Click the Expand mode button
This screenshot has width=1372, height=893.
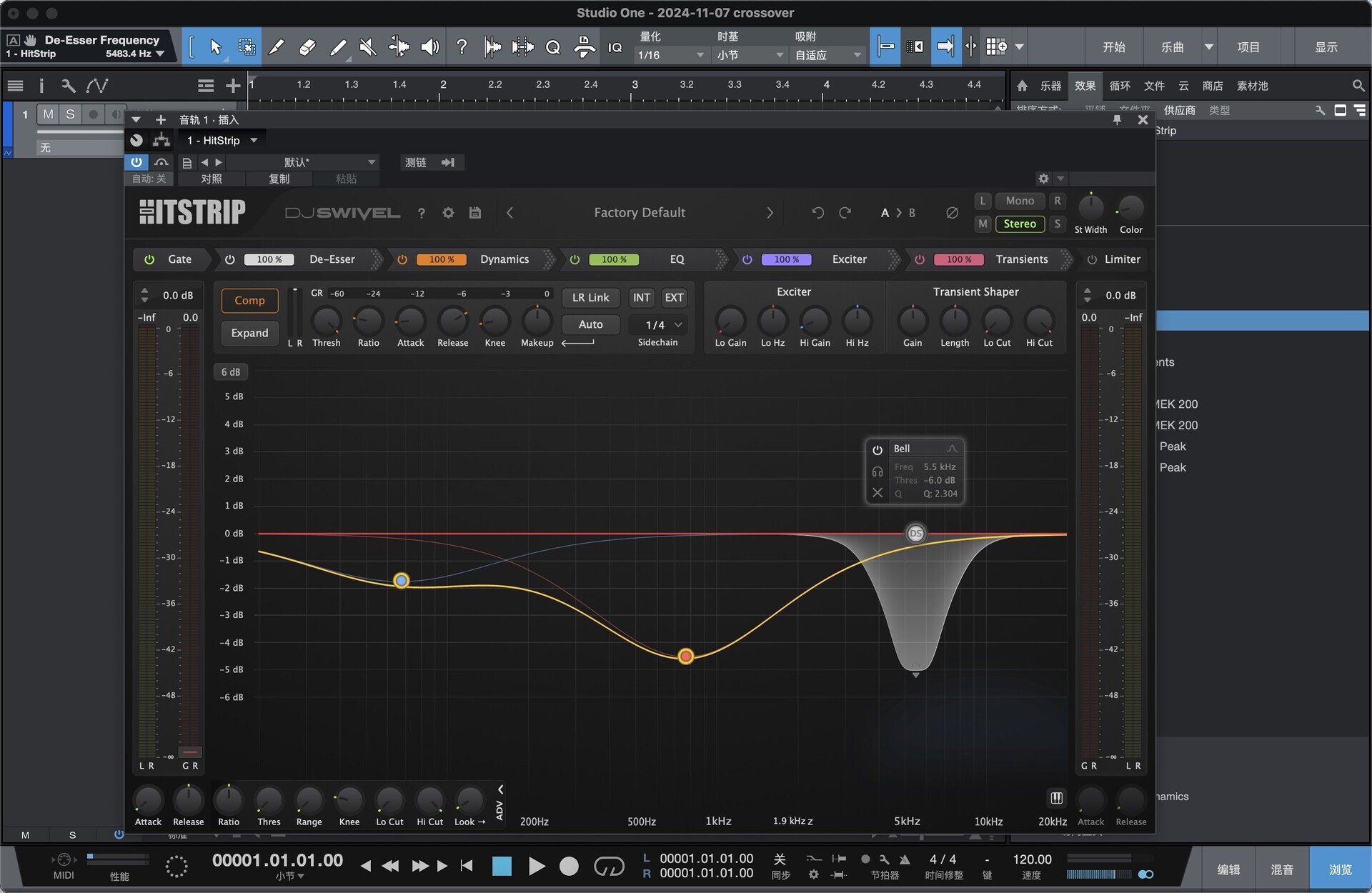pos(249,333)
